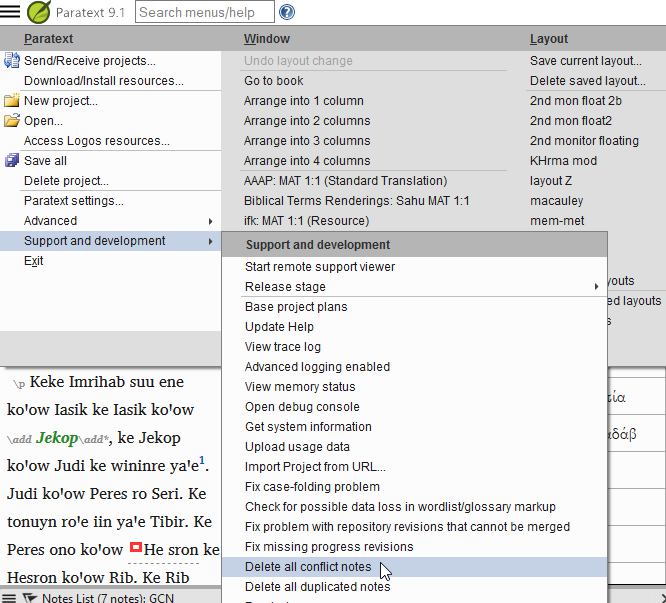Image resolution: width=666 pixels, height=603 pixels.
Task: Expand the Advanced submenu arrow
Action: pyautogui.click(x=211, y=221)
